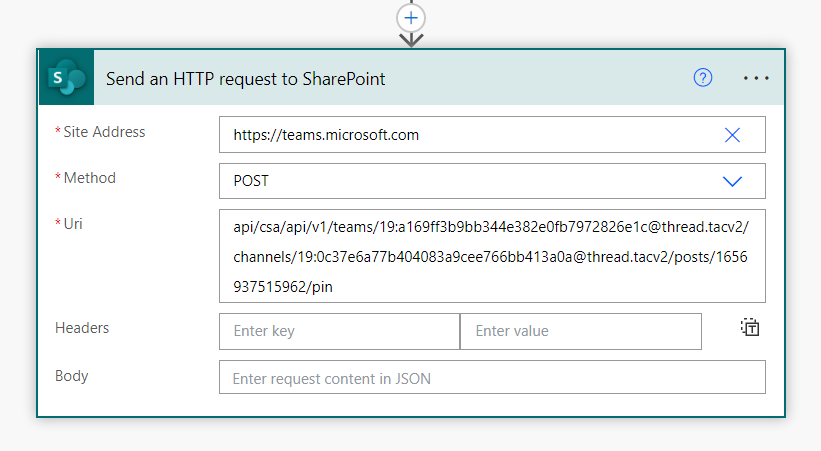Focus the Headers 'Enter key' field
821x451 pixels.
coord(339,331)
